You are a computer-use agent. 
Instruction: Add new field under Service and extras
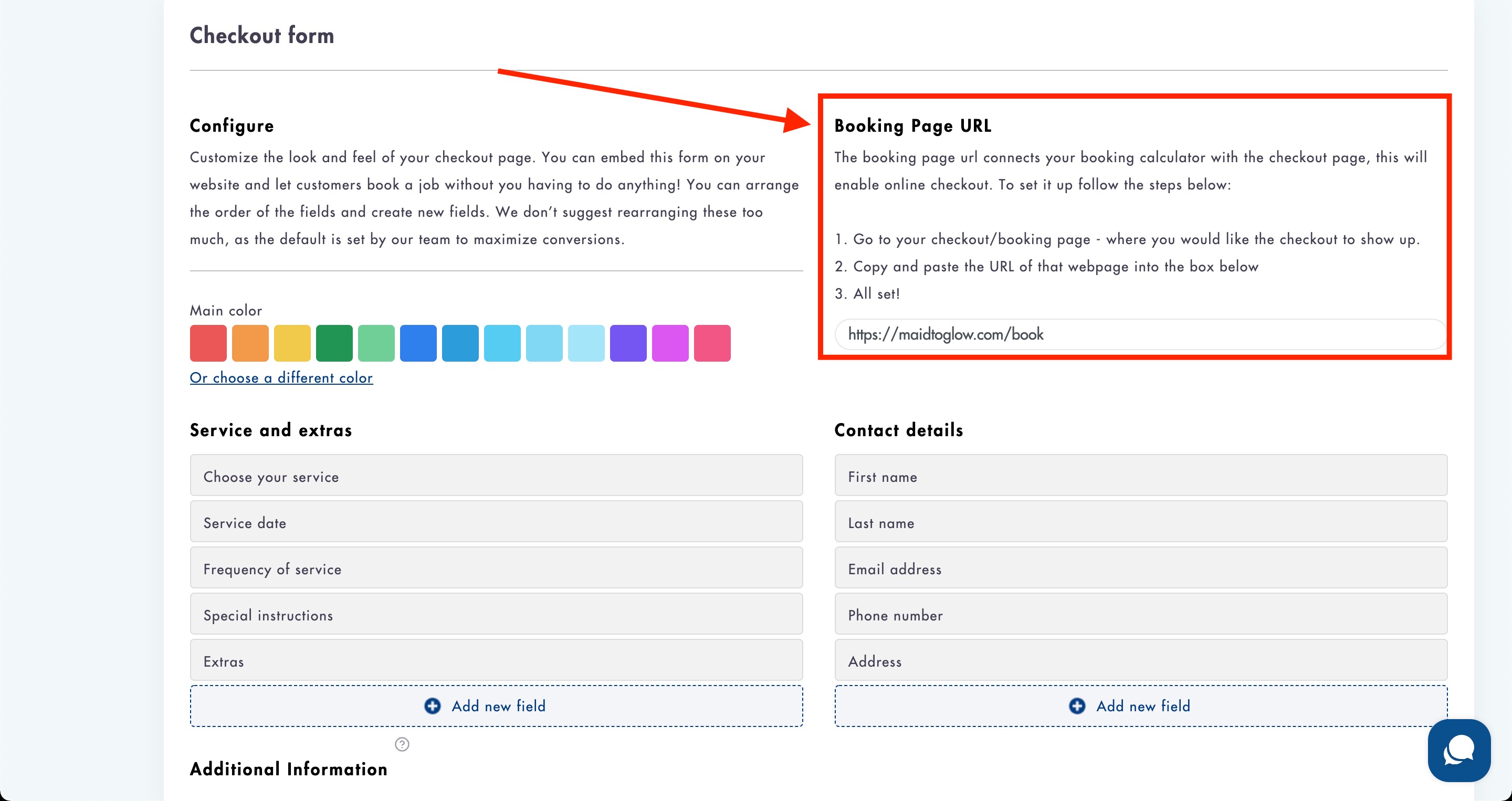497,706
